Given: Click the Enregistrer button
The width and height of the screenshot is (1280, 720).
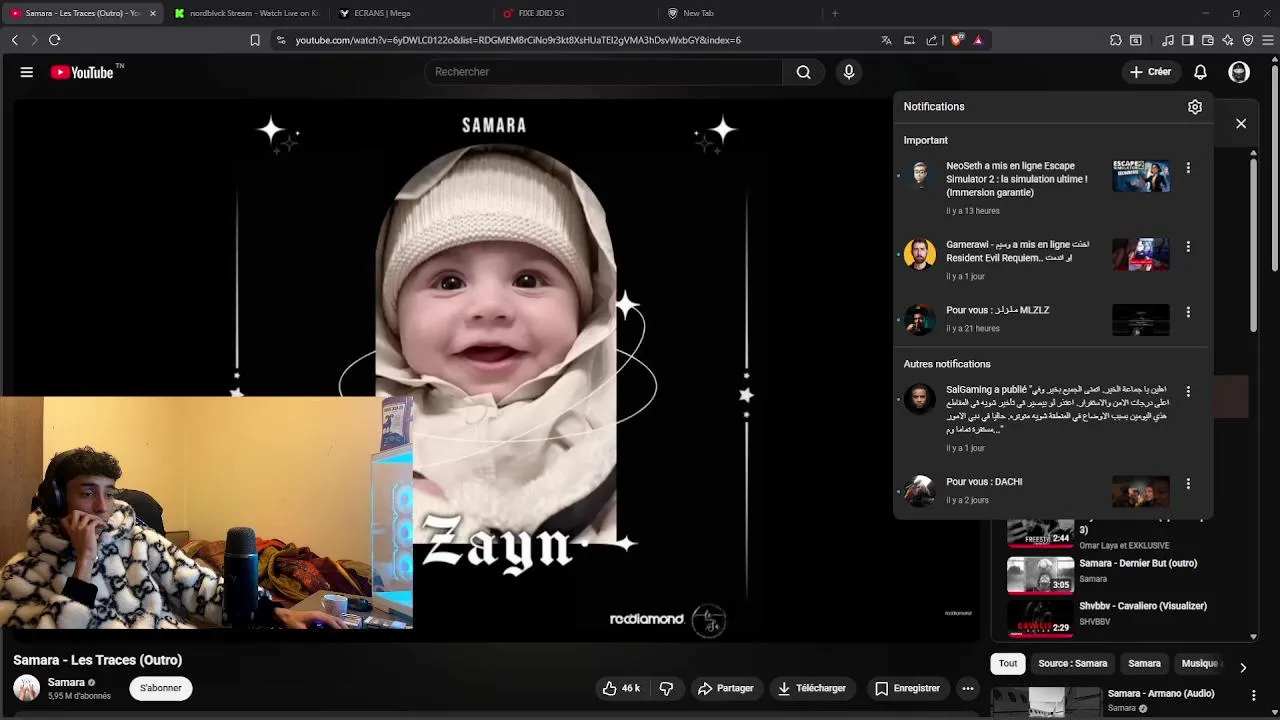Looking at the screenshot, I should (x=907, y=688).
